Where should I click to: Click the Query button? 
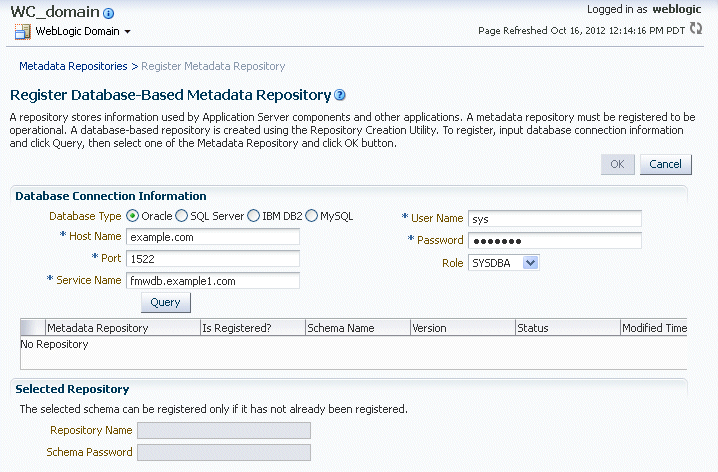[165, 303]
